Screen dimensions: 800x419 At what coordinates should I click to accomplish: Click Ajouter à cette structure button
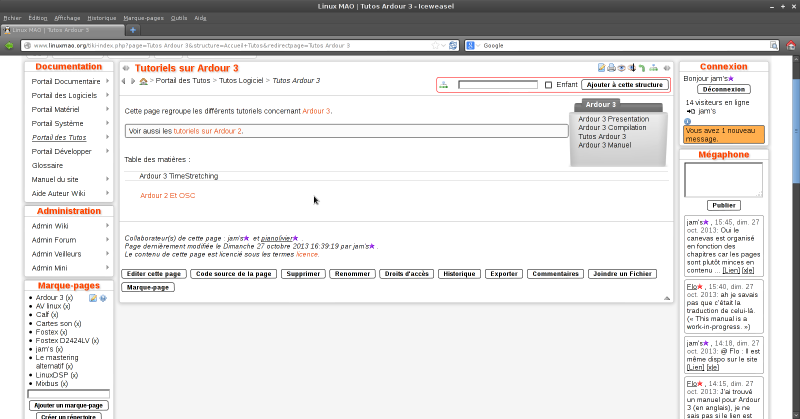[x=624, y=85]
